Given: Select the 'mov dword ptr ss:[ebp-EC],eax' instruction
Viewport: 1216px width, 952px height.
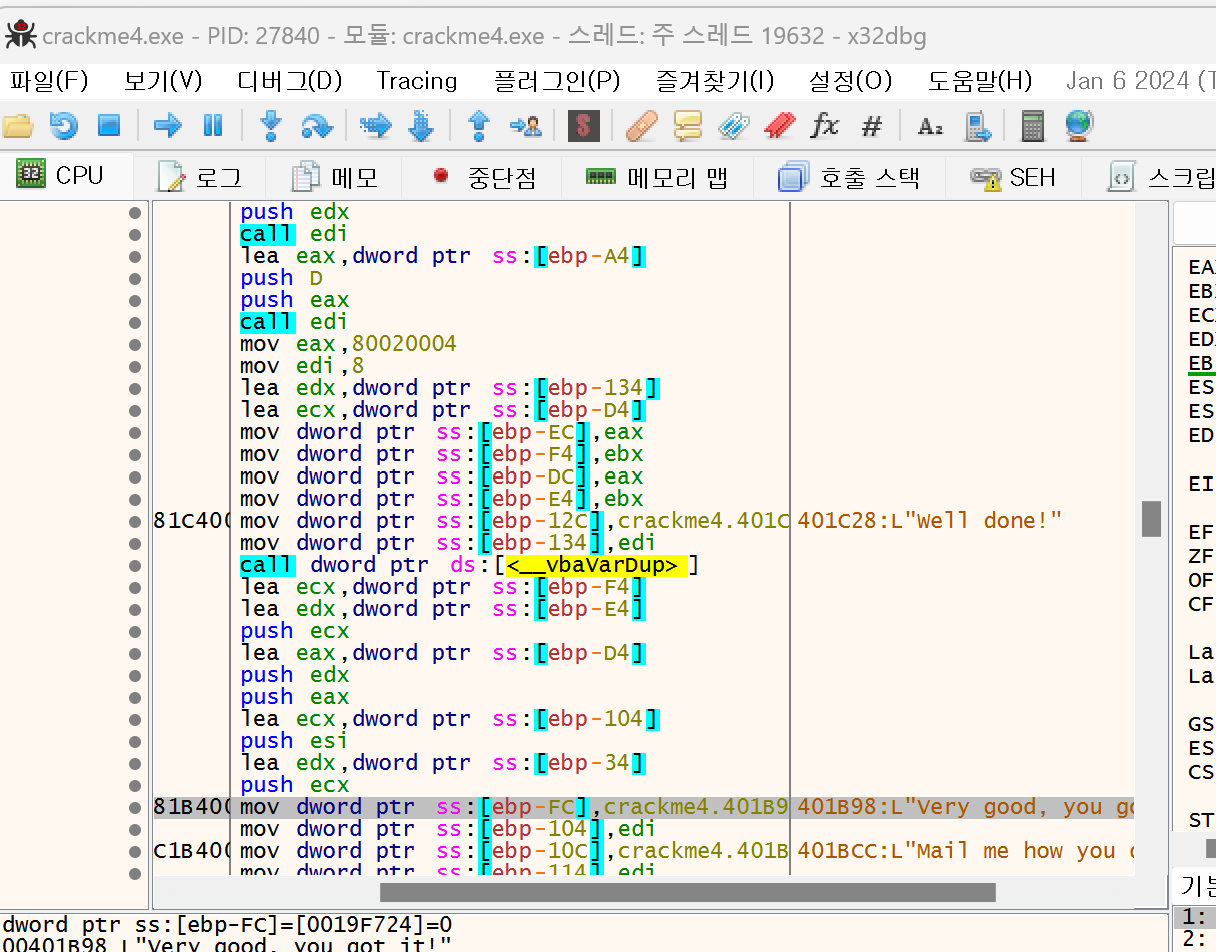Looking at the screenshot, I should tap(442, 433).
